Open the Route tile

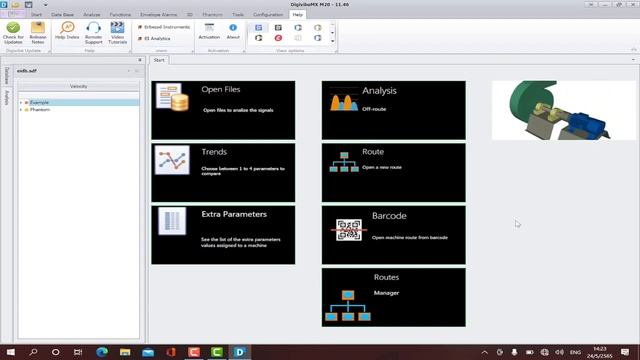click(x=393, y=173)
